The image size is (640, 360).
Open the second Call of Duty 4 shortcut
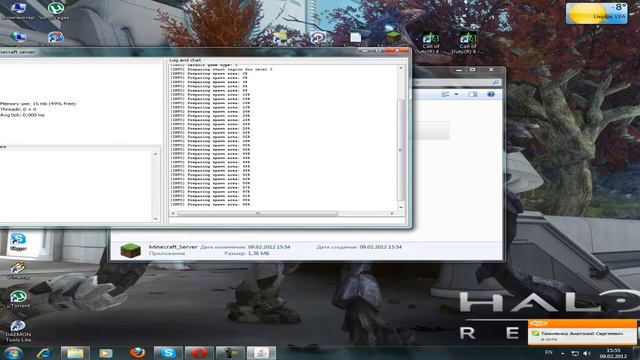point(467,42)
